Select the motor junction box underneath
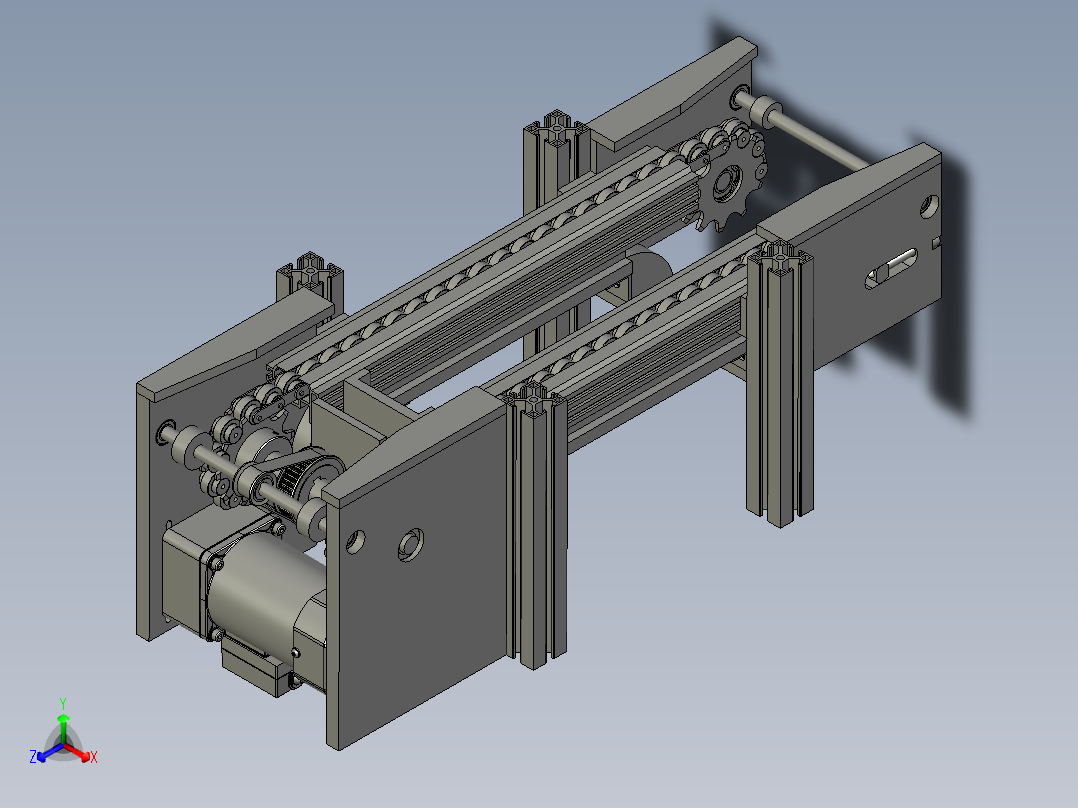Viewport: 1078px width, 808px height. 256,669
